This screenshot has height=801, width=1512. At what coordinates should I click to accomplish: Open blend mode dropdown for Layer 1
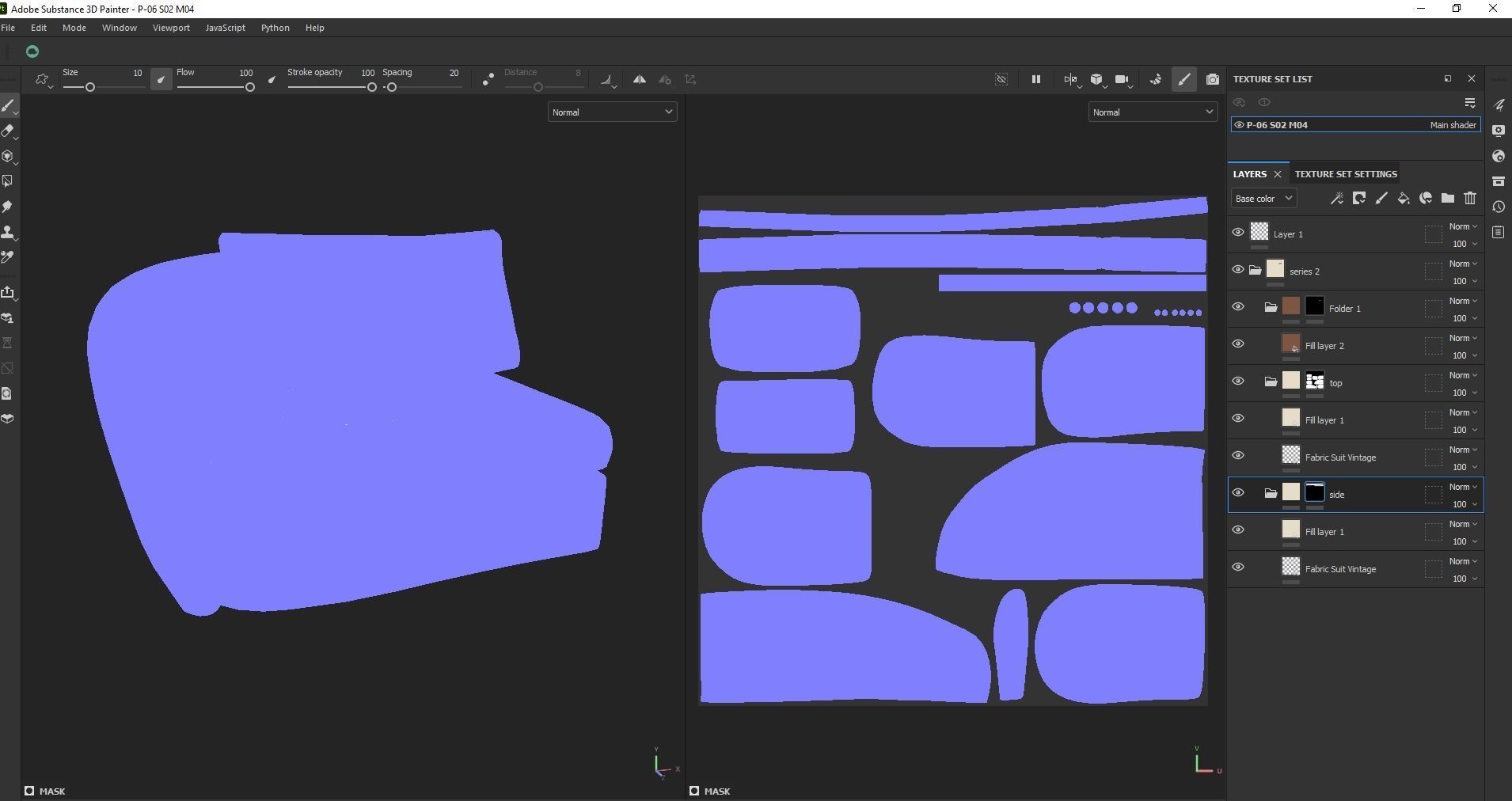(1463, 226)
